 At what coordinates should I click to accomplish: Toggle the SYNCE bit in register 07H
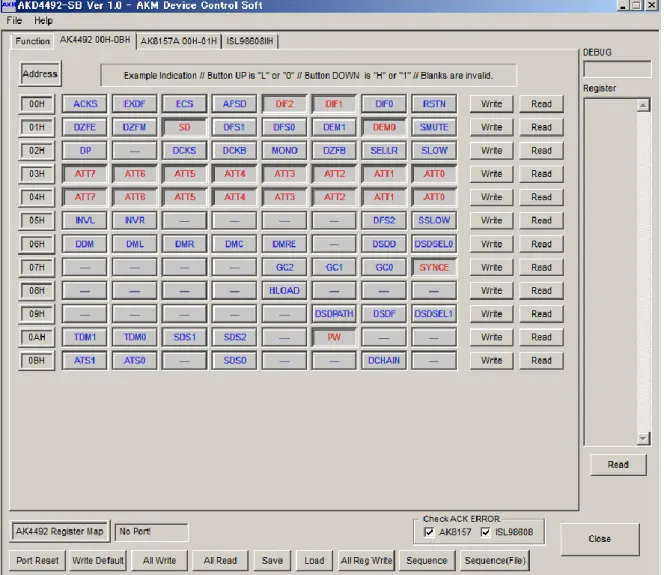(x=434, y=267)
